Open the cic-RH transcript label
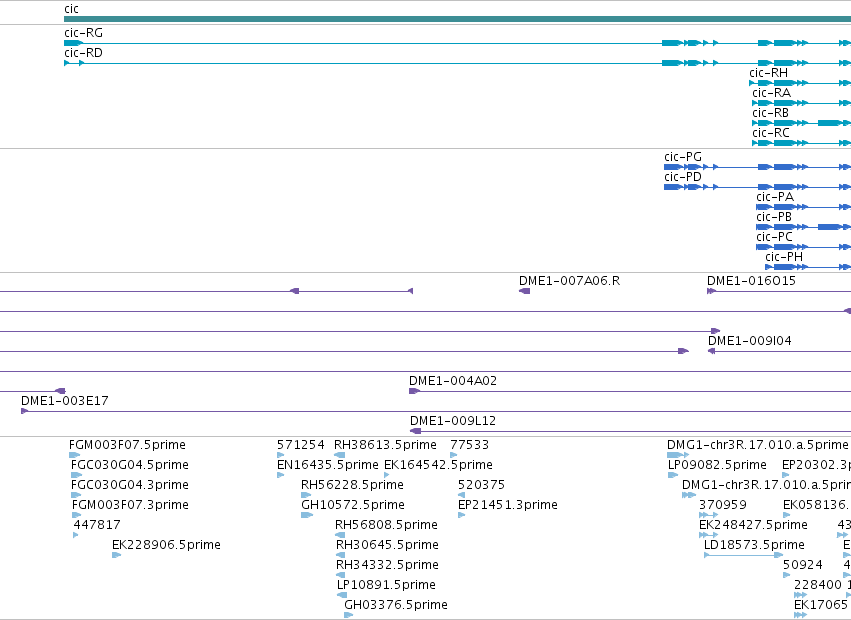The height and width of the screenshot is (620, 851). tap(769, 73)
